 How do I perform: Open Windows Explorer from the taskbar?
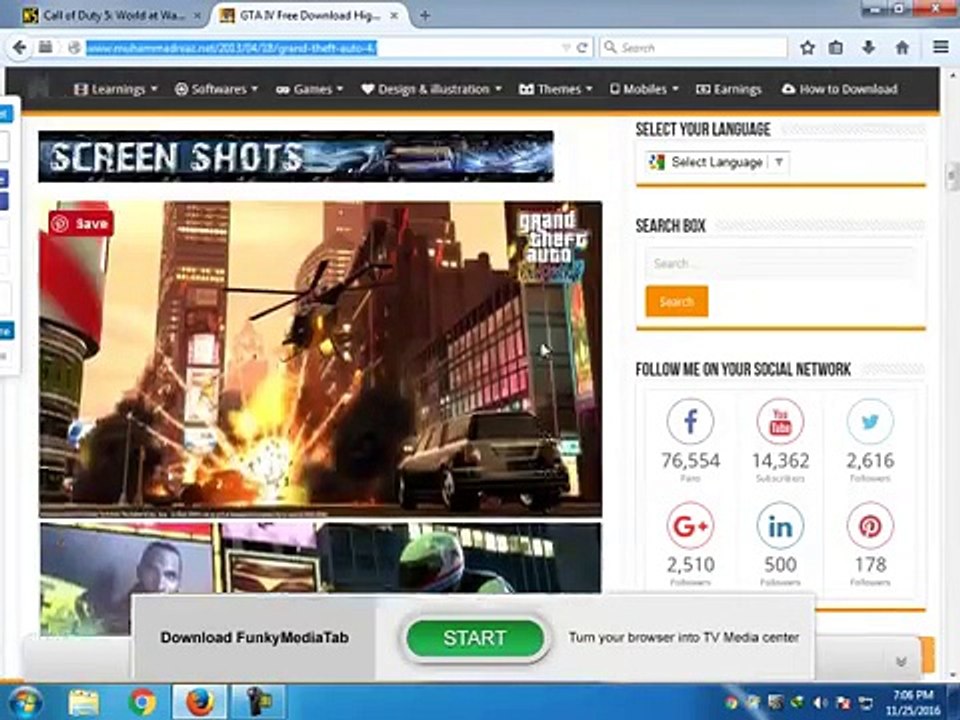pyautogui.click(x=84, y=702)
